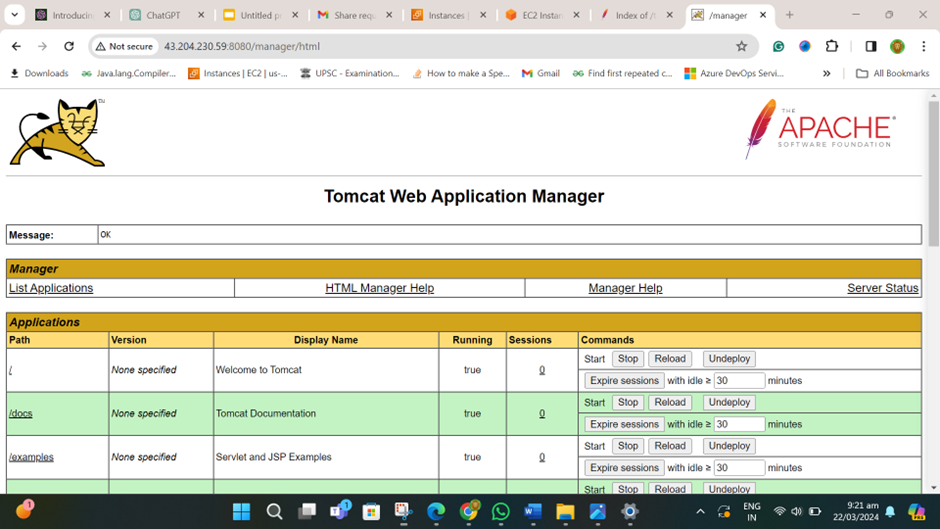This screenshot has height=529, width=940.
Task: Open the sessions count for /docs
Action: (x=542, y=413)
